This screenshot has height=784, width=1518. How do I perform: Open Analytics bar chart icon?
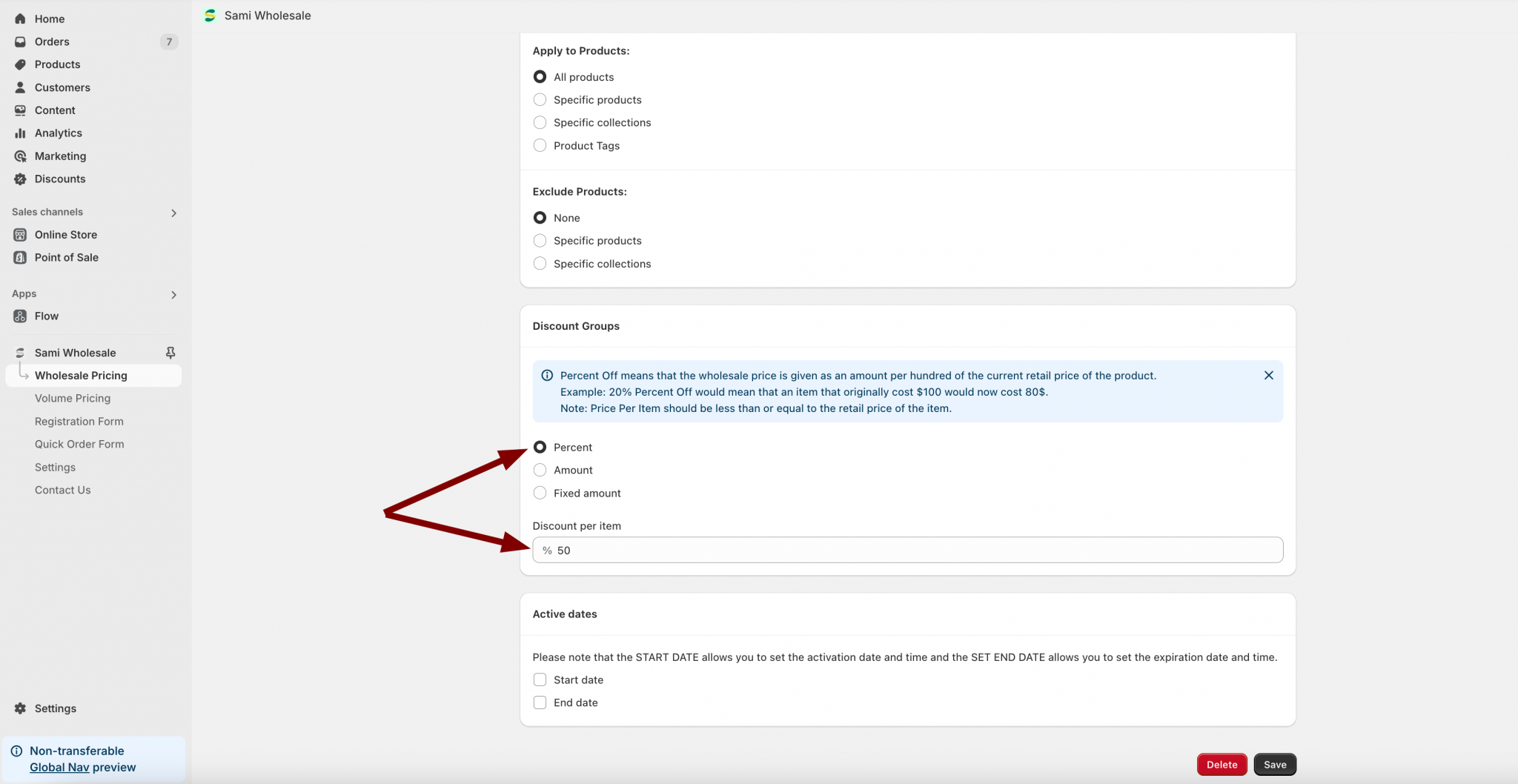tap(20, 133)
